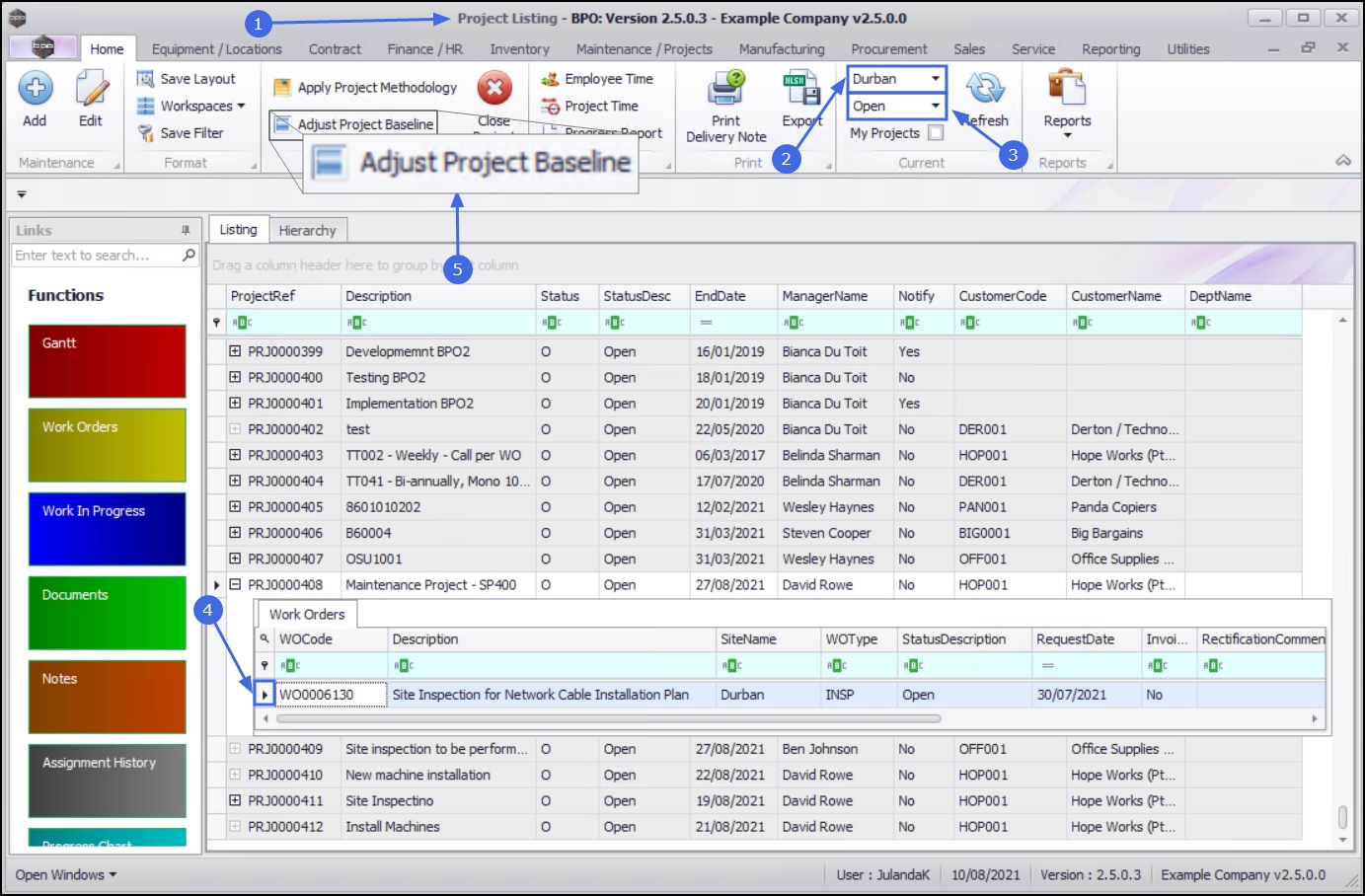This screenshot has height=896, width=1365.
Task: Click the Edit project icon
Action: pyautogui.click(x=91, y=88)
